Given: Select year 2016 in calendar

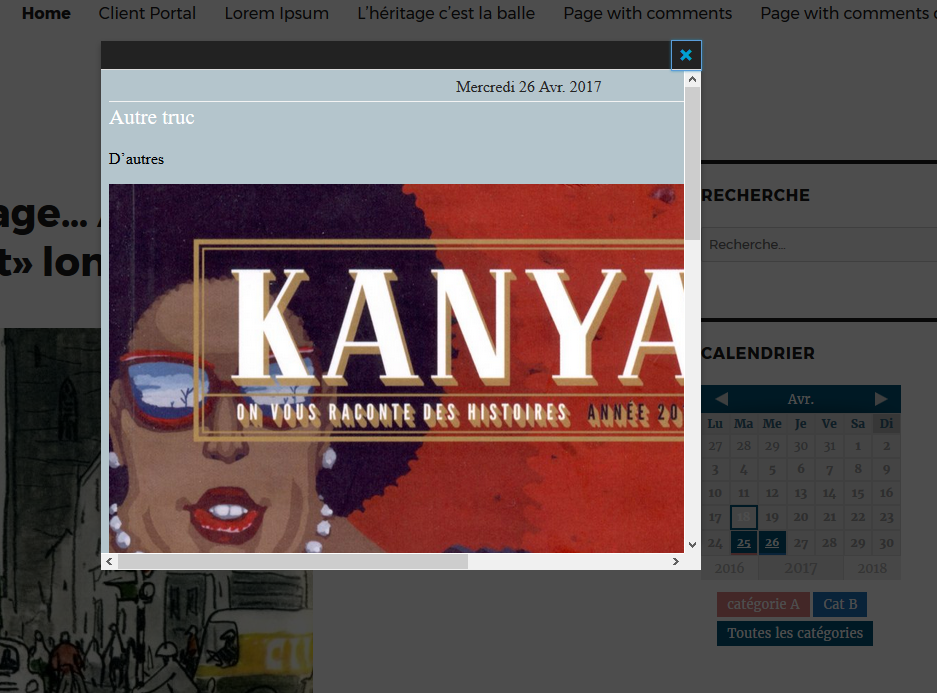Looking at the screenshot, I should click(x=730, y=568).
